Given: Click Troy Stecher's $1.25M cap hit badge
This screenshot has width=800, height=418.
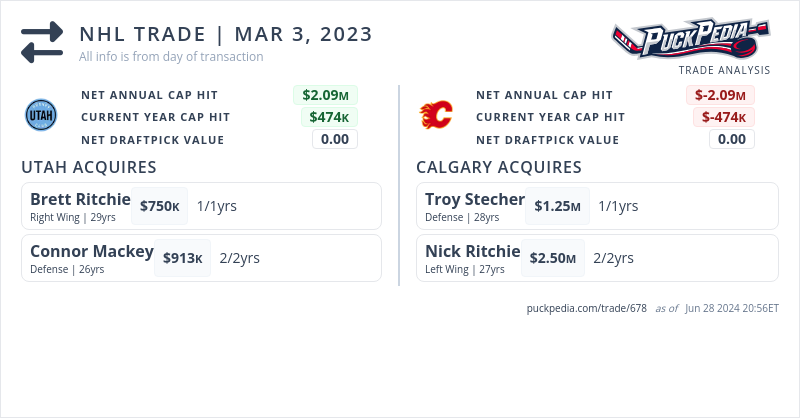Looking at the screenshot, I should [x=557, y=206].
